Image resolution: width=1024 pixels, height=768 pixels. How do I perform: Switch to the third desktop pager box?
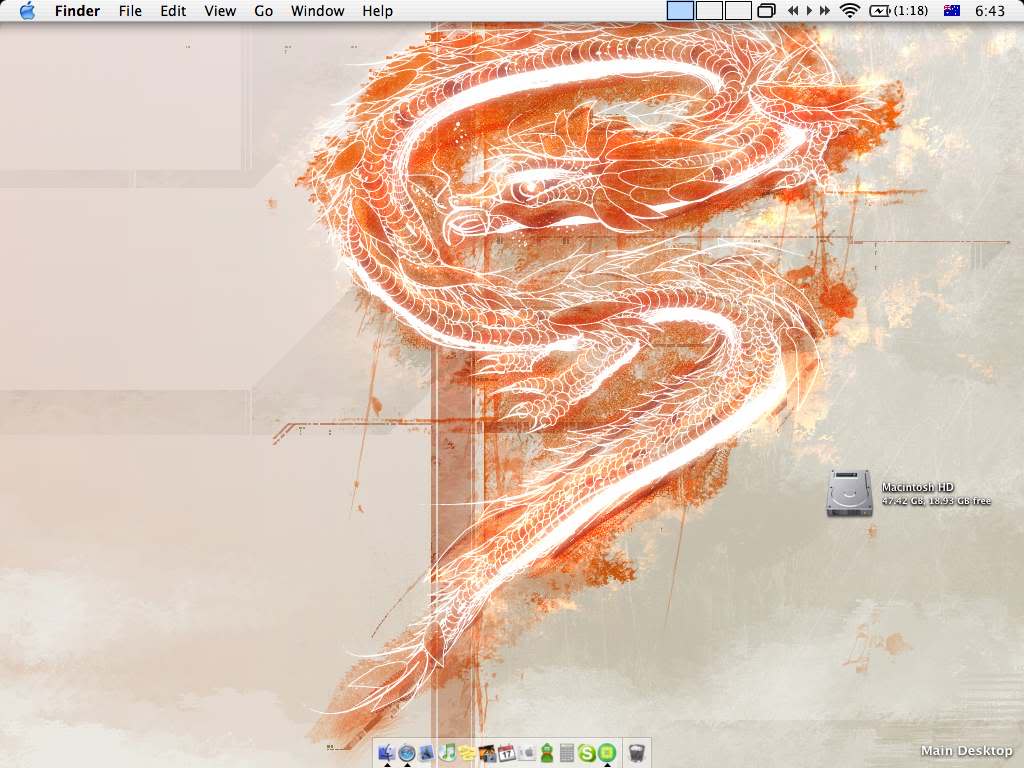[x=738, y=10]
